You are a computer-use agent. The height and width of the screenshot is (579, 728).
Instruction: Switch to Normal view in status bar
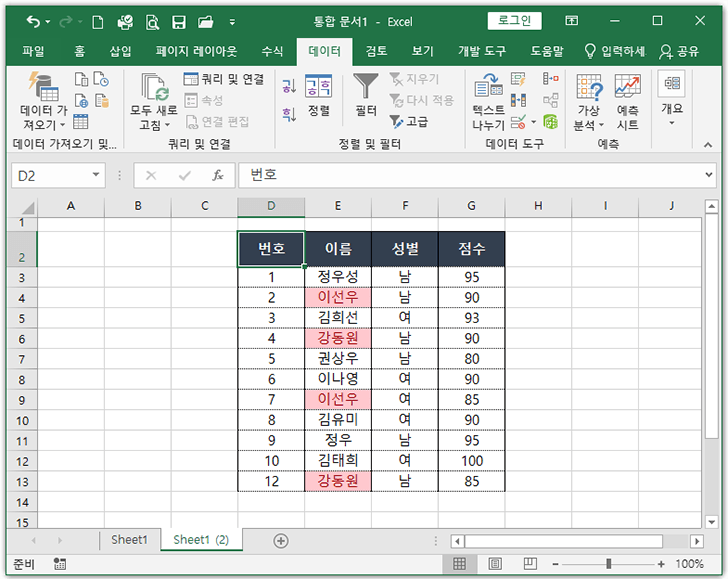click(x=459, y=564)
